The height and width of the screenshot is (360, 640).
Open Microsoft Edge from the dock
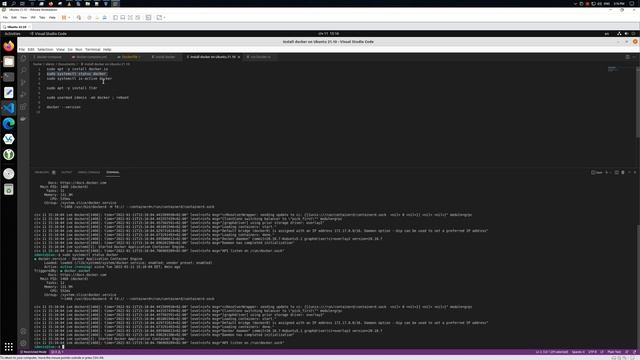pyautogui.click(x=9, y=123)
